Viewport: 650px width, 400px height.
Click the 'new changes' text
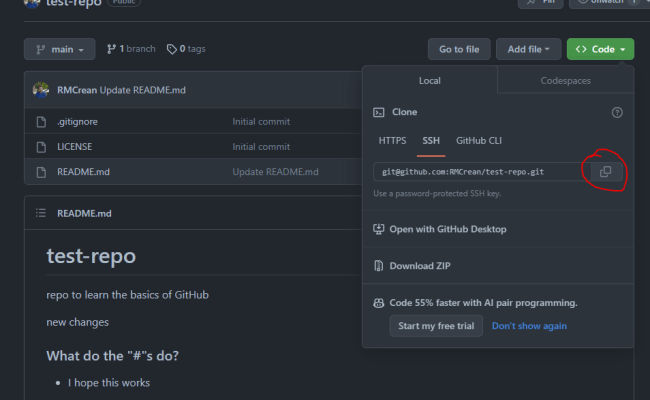pos(78,322)
